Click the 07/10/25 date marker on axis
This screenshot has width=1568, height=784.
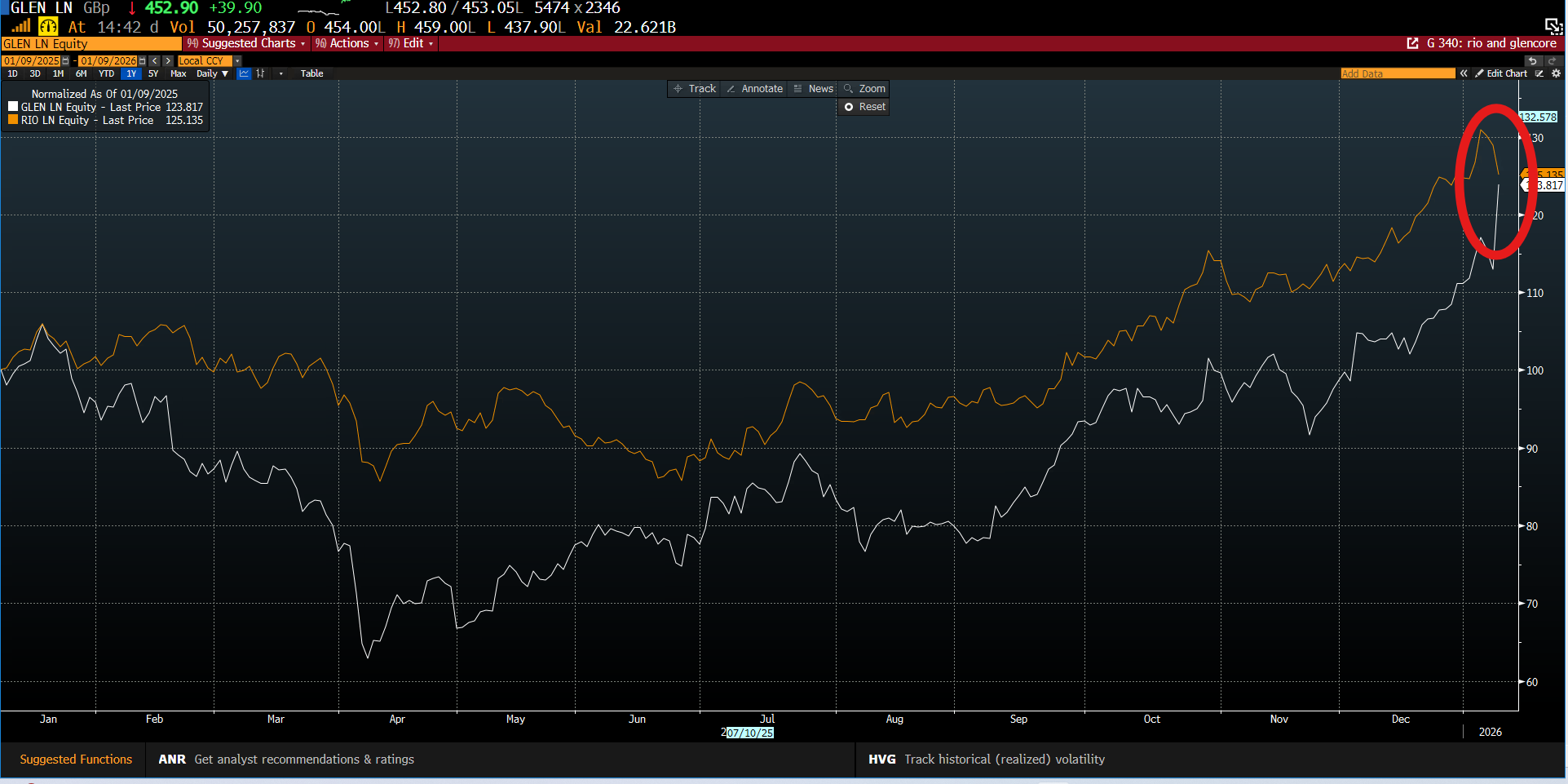point(749,733)
